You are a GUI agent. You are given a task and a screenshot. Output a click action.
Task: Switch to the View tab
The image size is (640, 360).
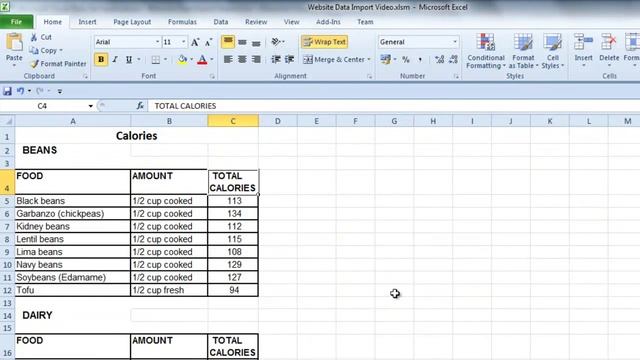[x=291, y=22]
